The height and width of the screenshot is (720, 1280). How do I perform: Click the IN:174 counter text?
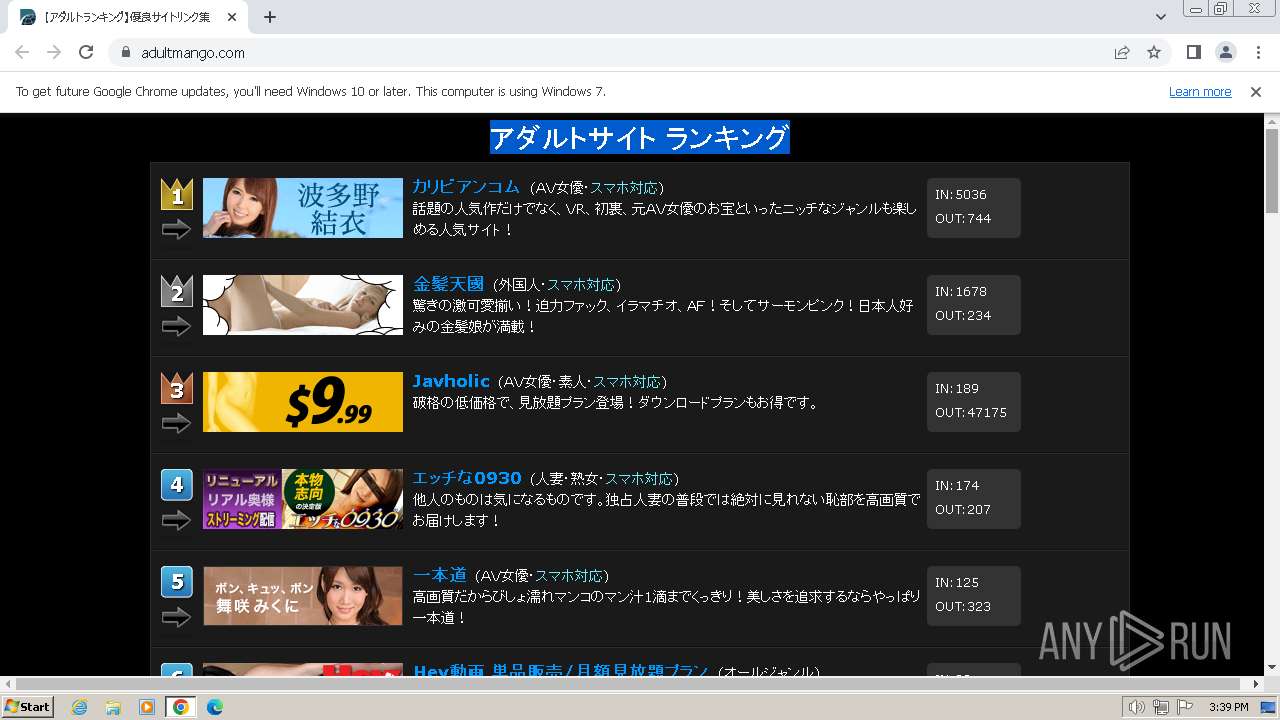[x=957, y=486]
